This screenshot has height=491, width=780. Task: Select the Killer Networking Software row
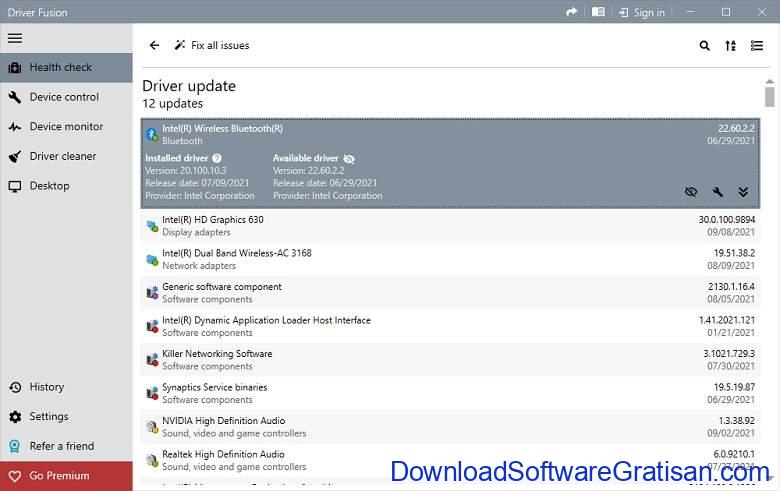[x=450, y=360]
